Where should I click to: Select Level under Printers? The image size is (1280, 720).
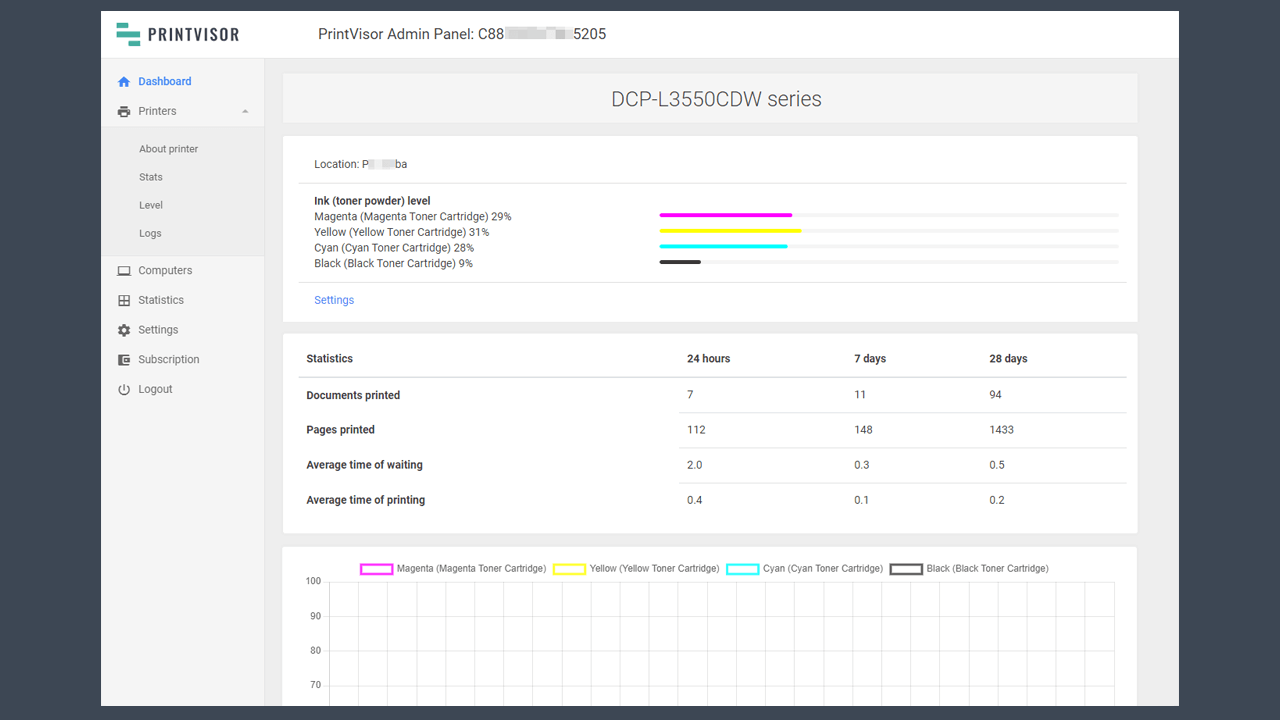point(151,205)
